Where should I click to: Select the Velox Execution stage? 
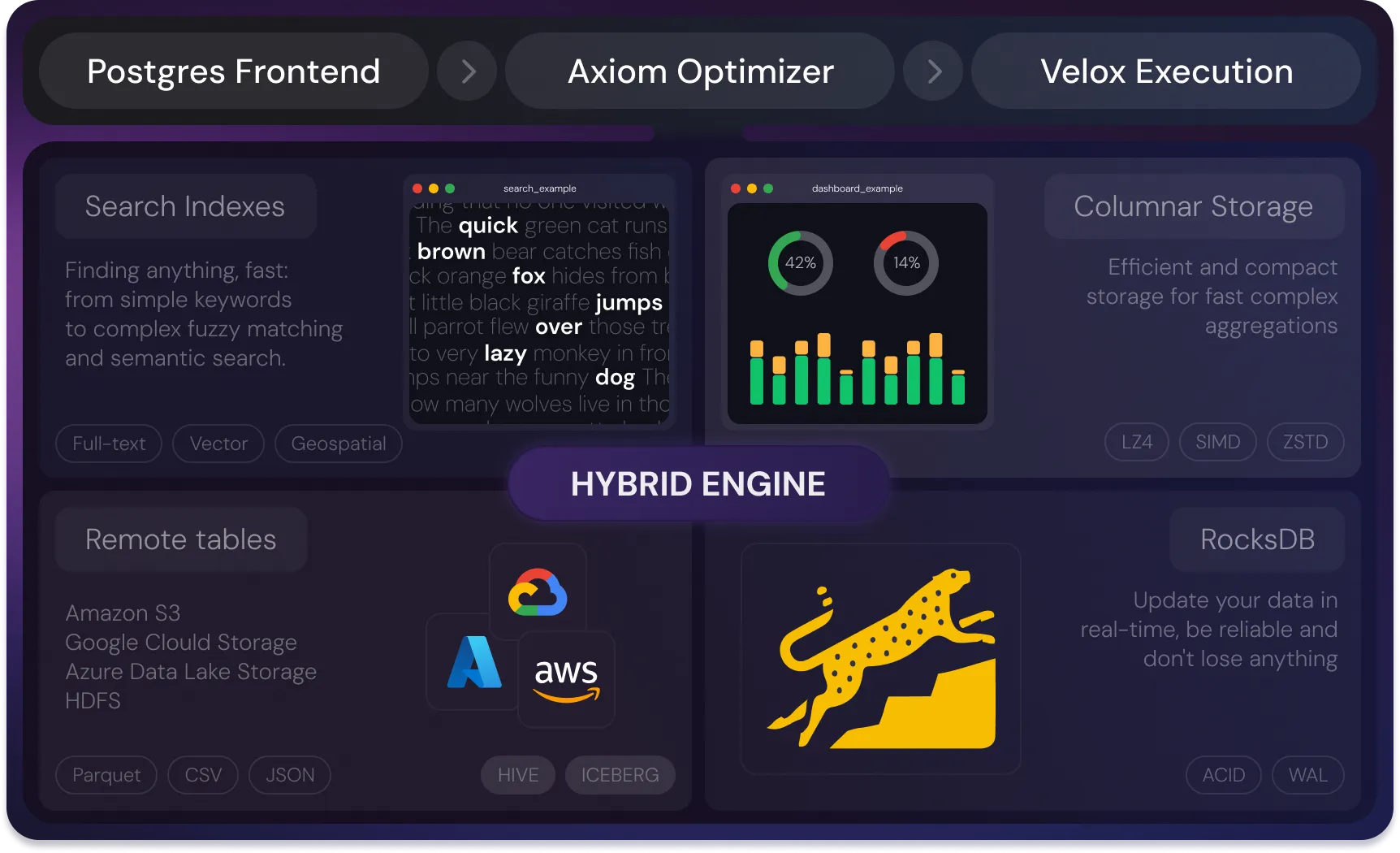pos(1166,71)
